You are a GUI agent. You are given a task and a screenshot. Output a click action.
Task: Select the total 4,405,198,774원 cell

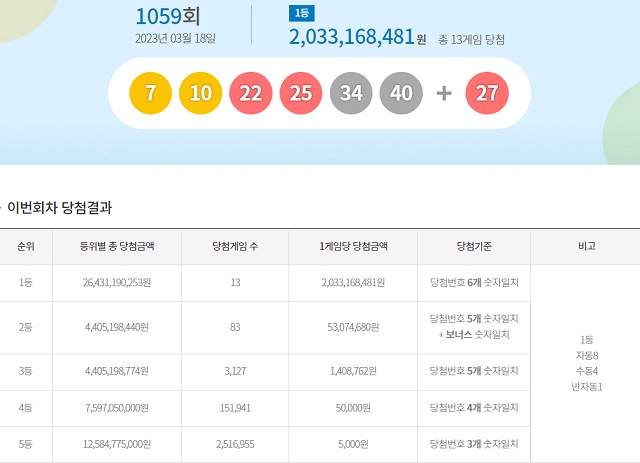117,371
